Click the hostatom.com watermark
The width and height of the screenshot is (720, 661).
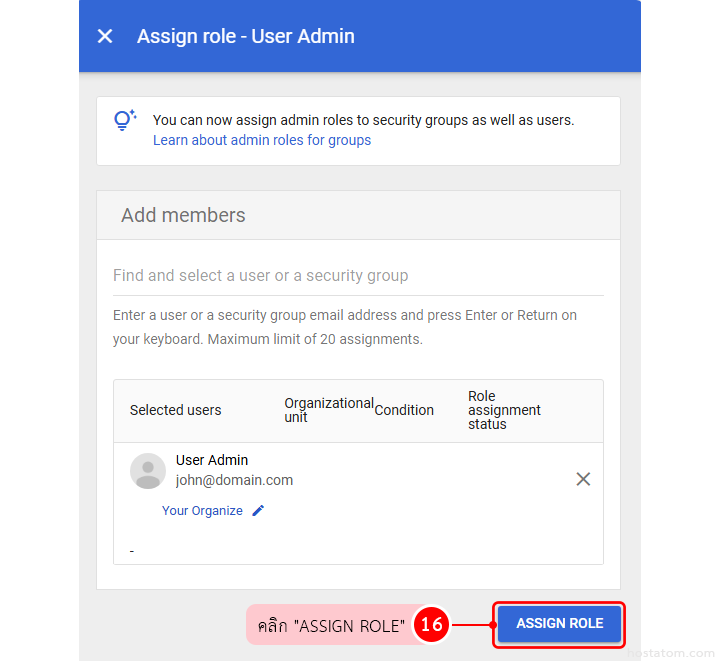(672, 652)
